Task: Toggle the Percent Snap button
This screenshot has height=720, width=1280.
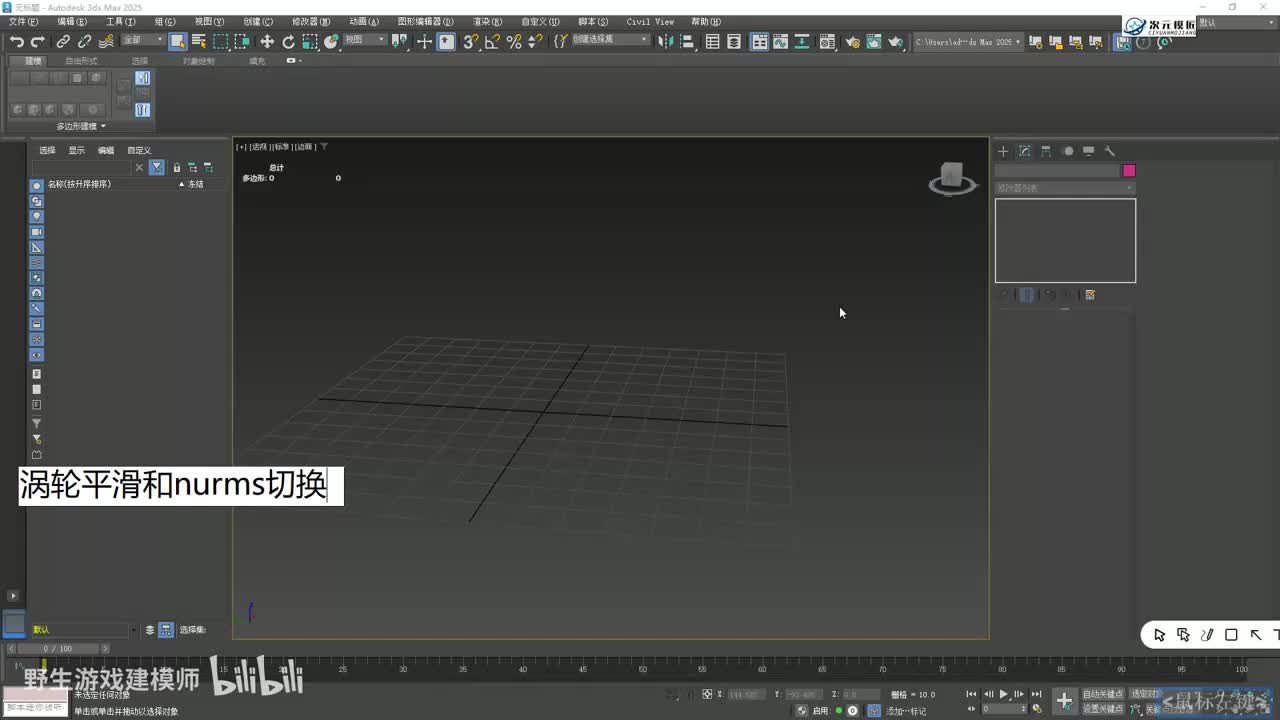Action: click(x=514, y=41)
